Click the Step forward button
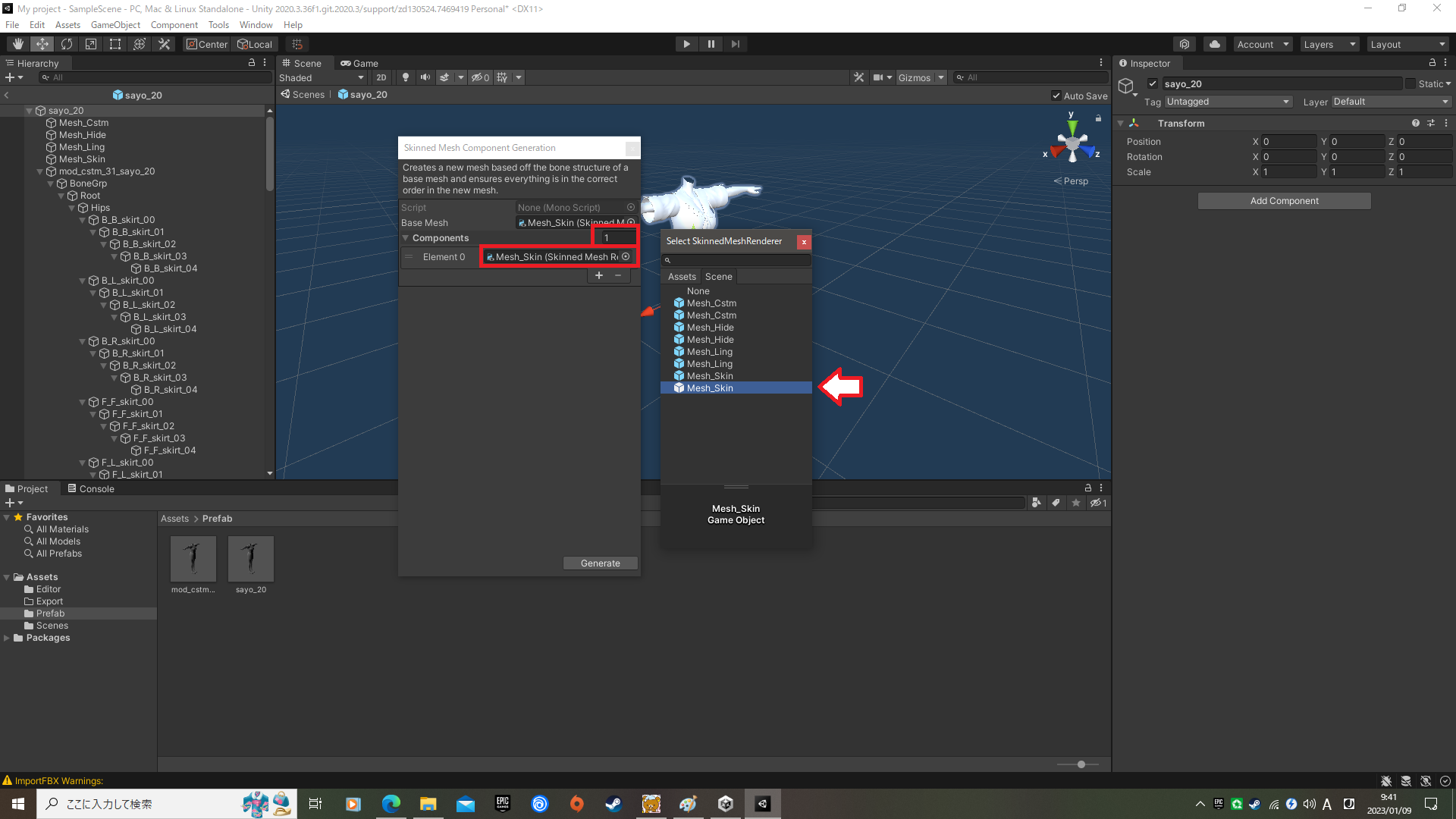 pos(735,44)
